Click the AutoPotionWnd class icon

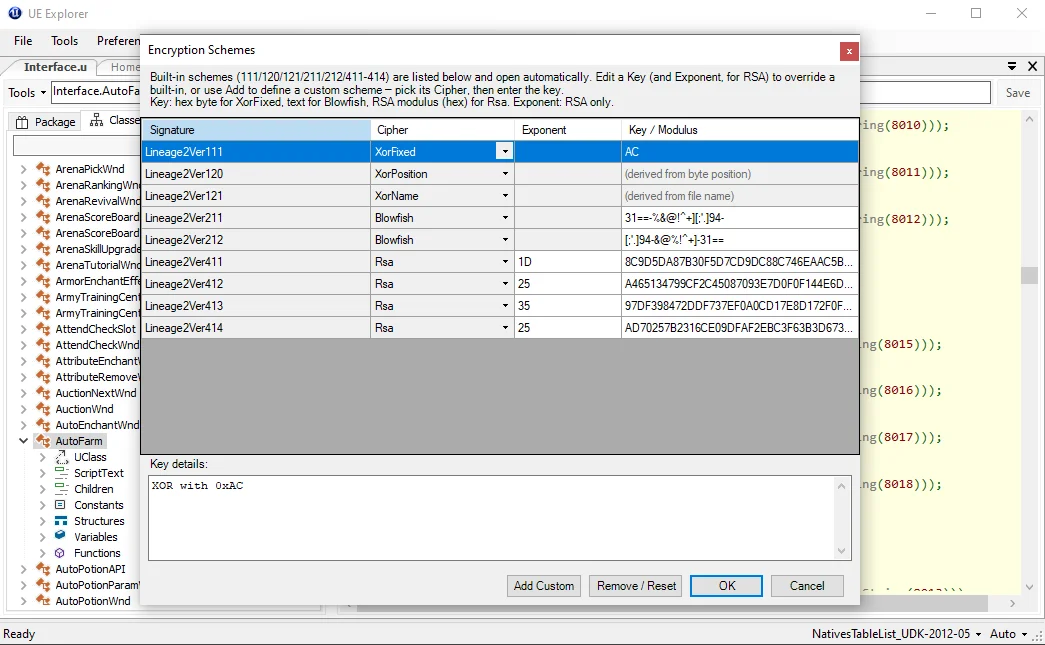[x=43, y=600]
